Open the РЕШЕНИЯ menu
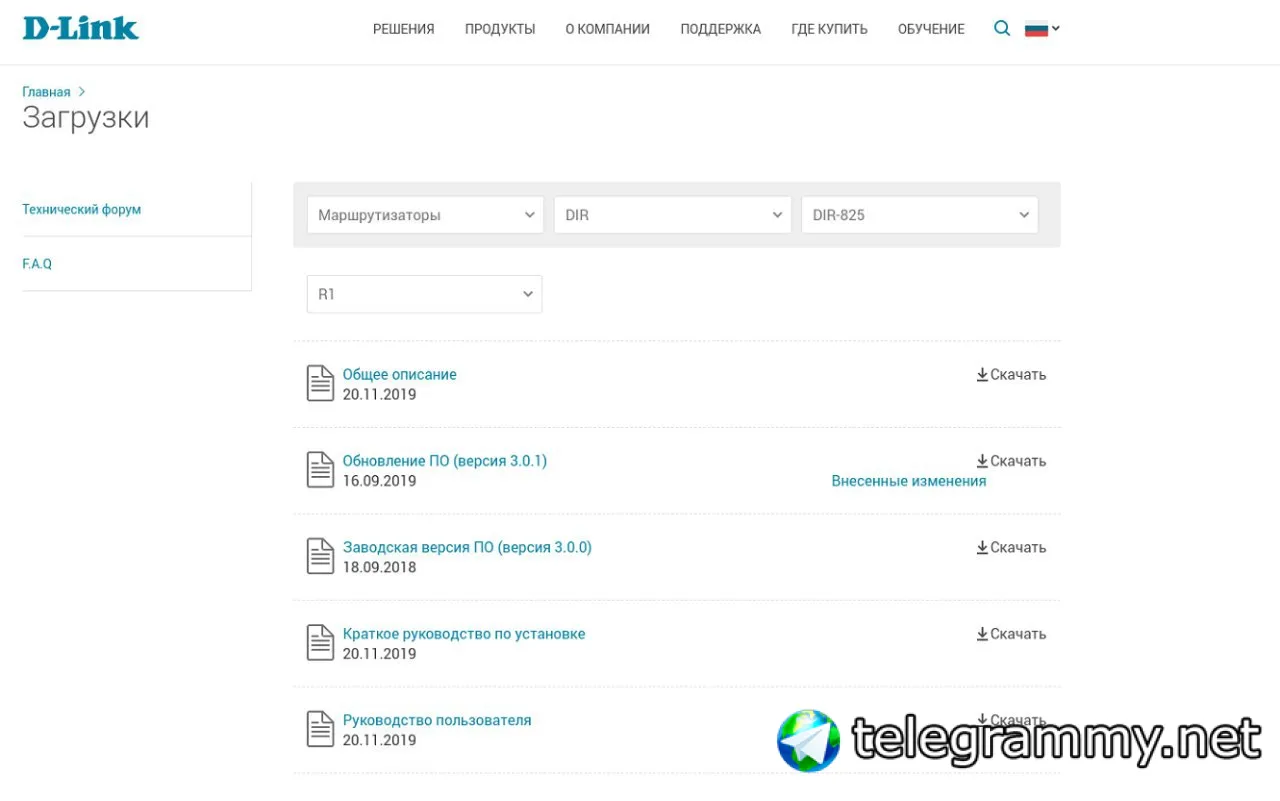This screenshot has width=1280, height=801. point(404,29)
